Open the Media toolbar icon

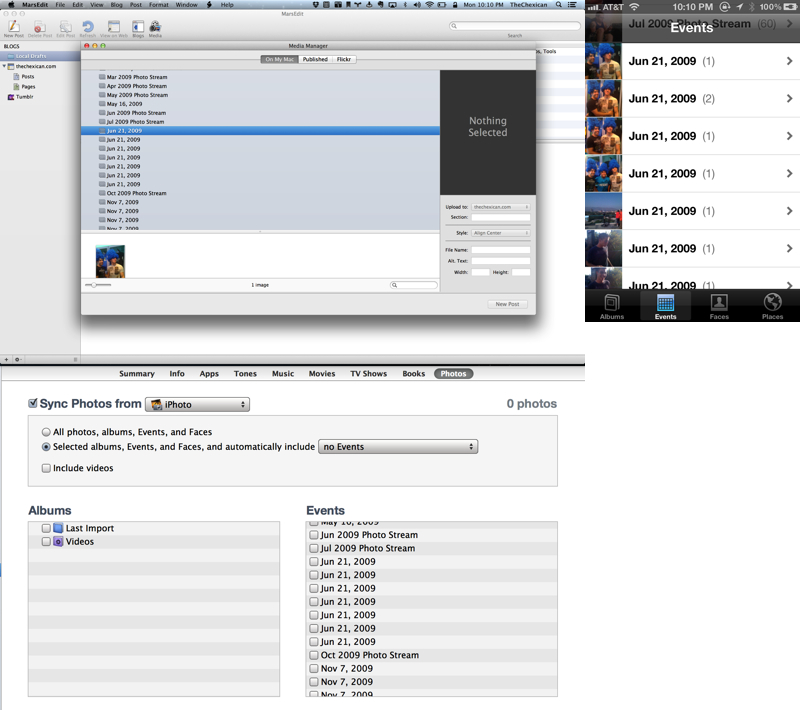click(x=155, y=27)
